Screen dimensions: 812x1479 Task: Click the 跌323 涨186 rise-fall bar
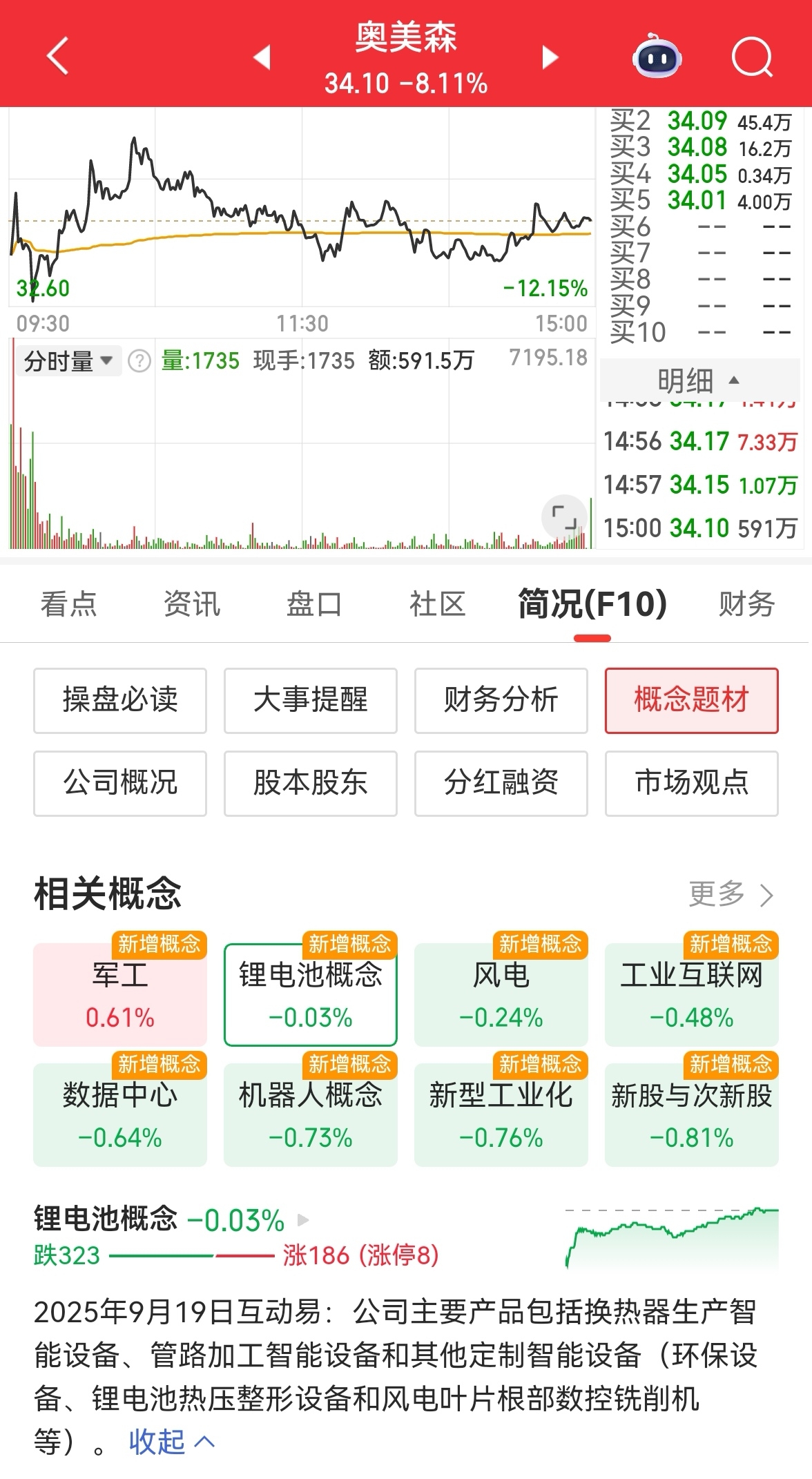[x=236, y=1255]
